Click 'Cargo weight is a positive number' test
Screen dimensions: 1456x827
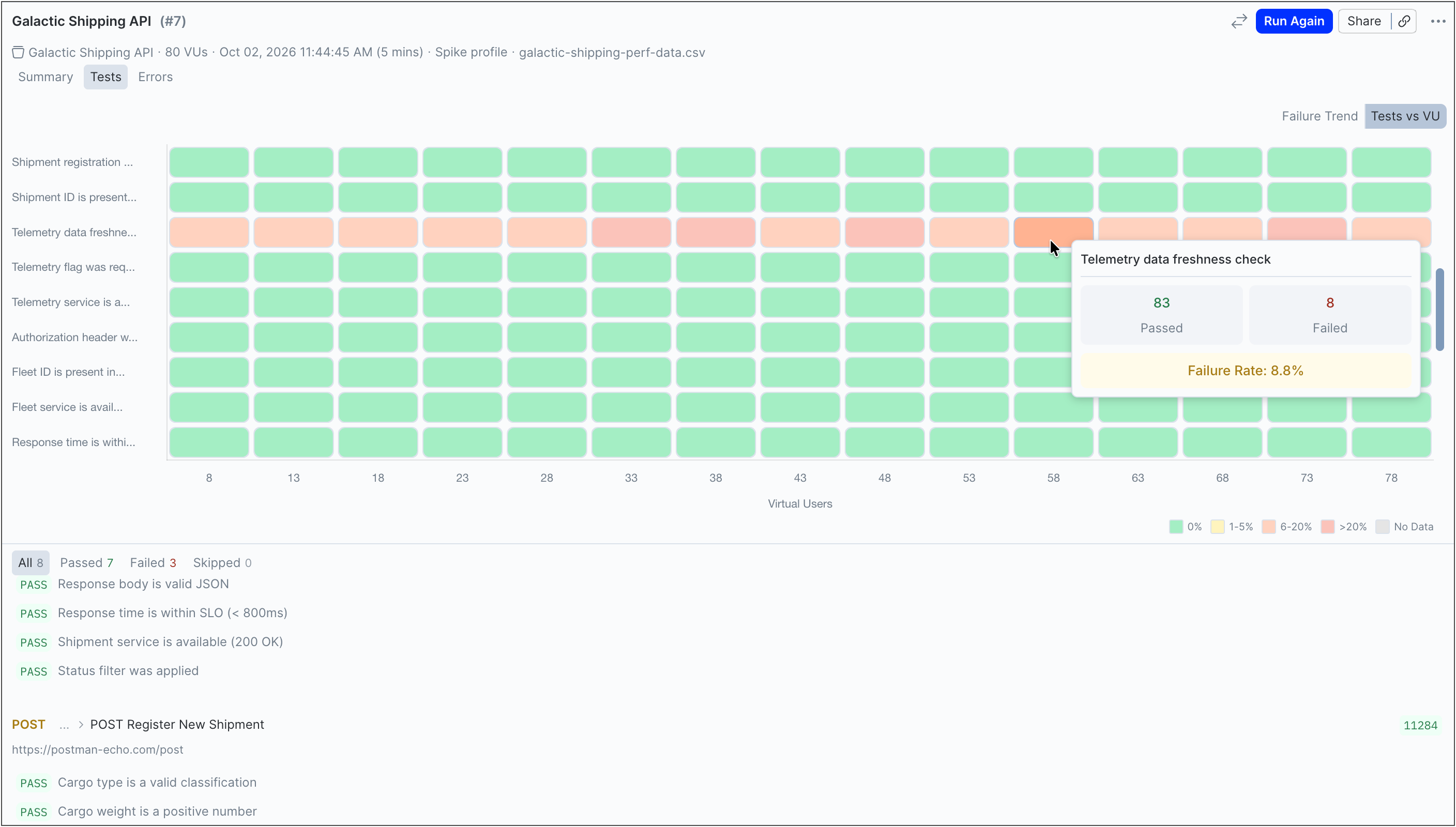(x=157, y=811)
